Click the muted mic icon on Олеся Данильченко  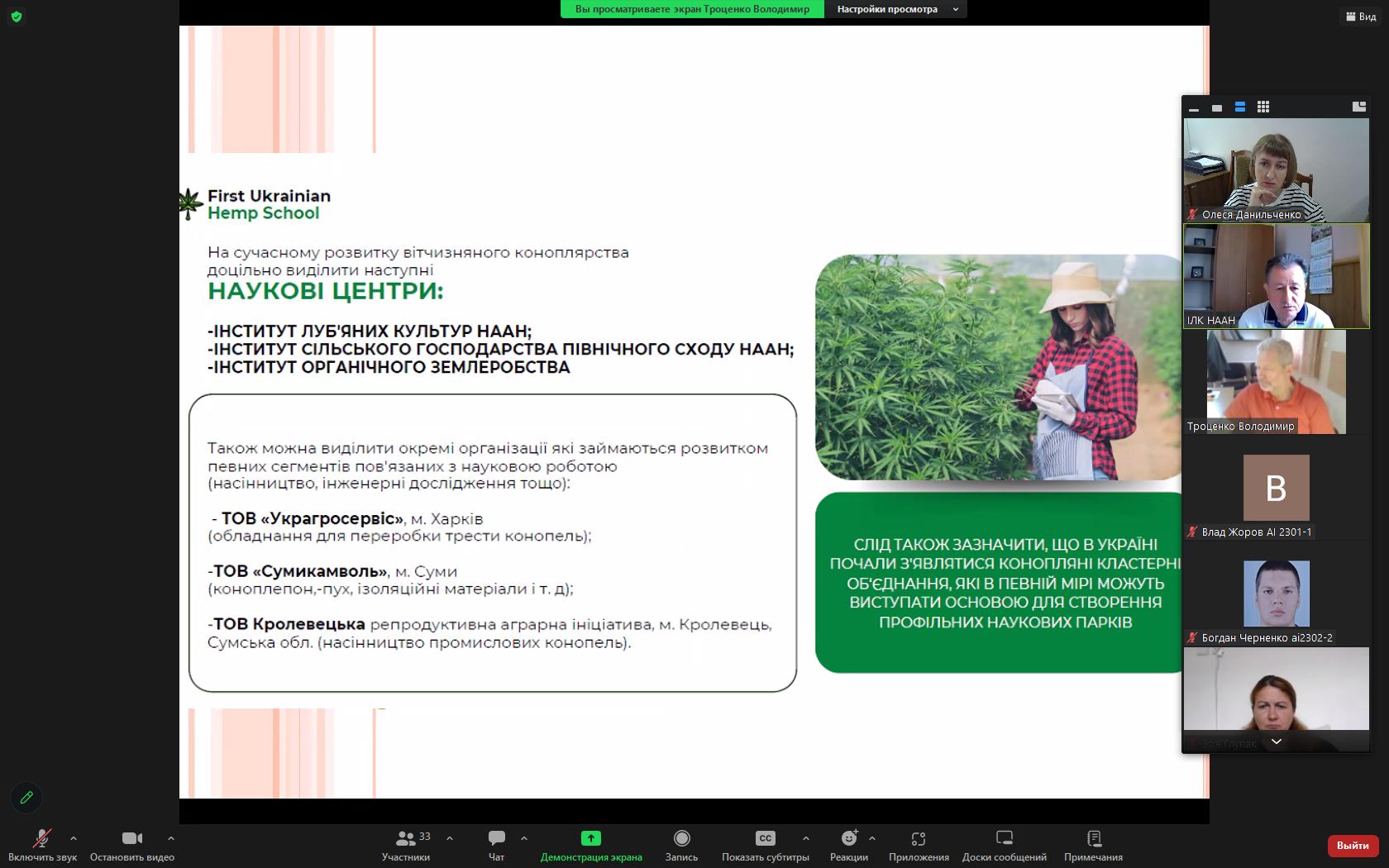tap(1192, 214)
